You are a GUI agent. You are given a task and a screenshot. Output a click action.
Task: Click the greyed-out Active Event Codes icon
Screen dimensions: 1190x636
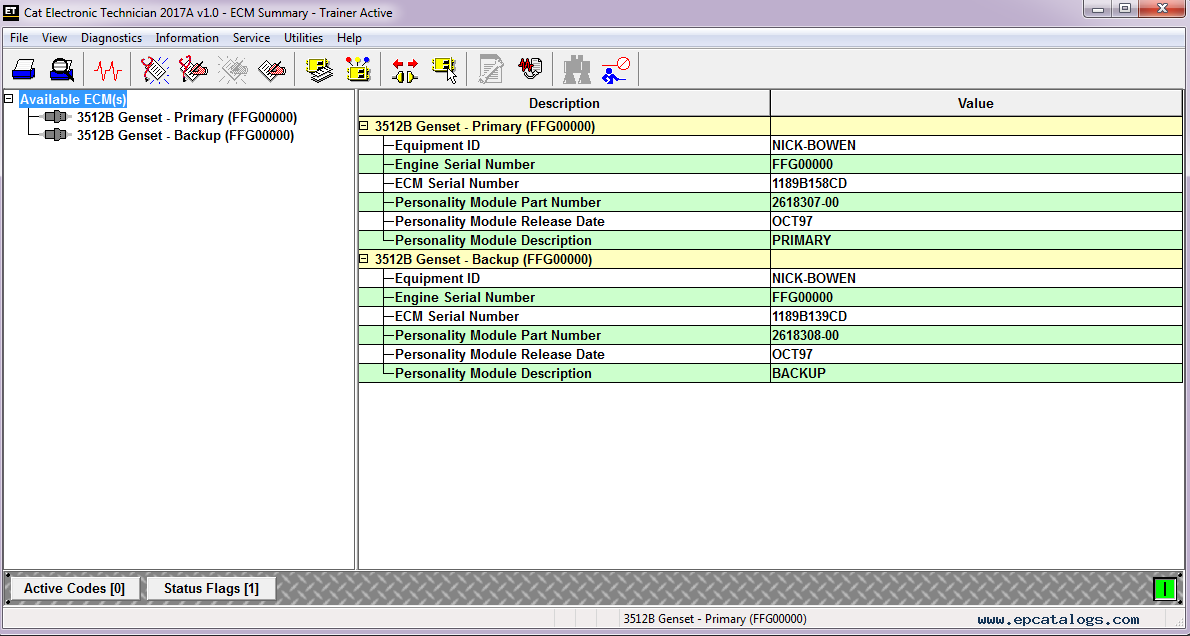232,71
